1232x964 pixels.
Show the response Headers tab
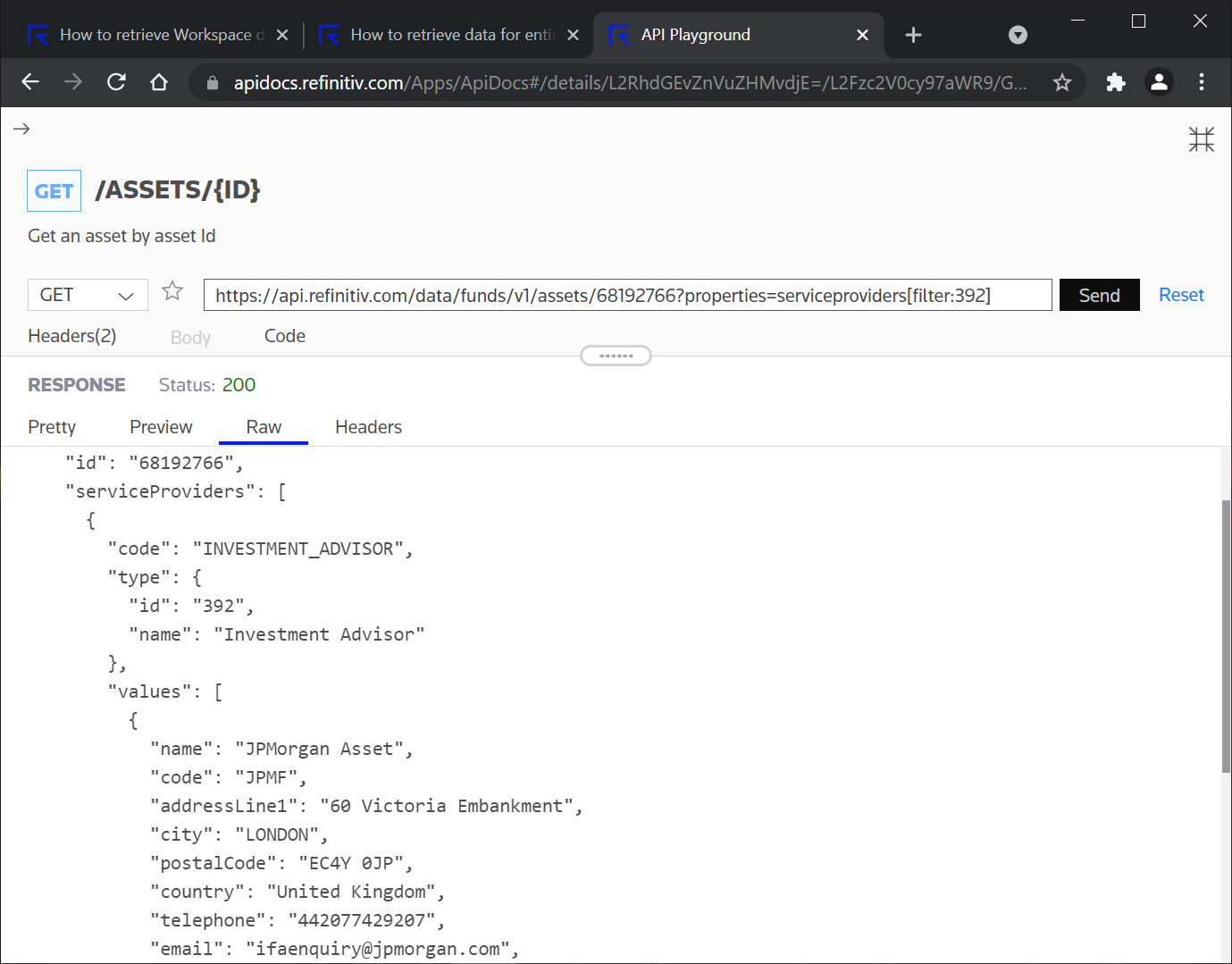pos(368,427)
